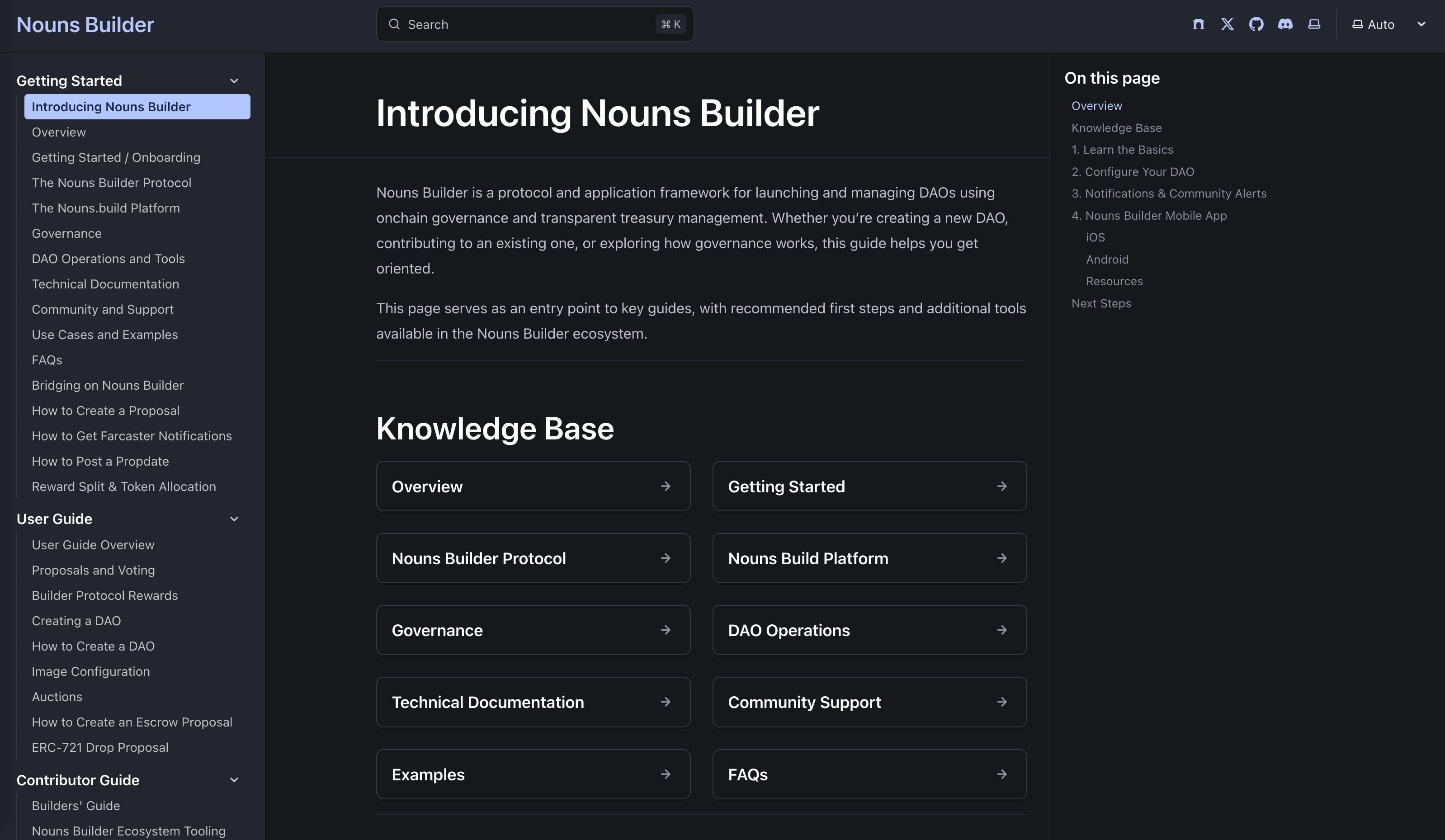
Task: Click arrow icon on Community Support card
Action: coord(1002,702)
